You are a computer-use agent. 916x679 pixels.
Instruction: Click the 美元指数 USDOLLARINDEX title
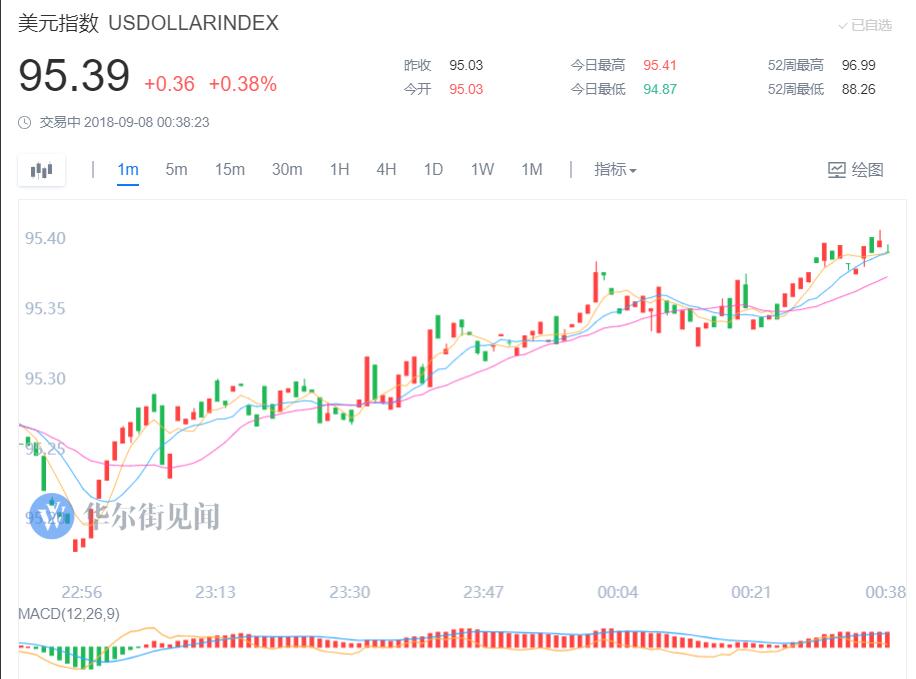pos(148,23)
